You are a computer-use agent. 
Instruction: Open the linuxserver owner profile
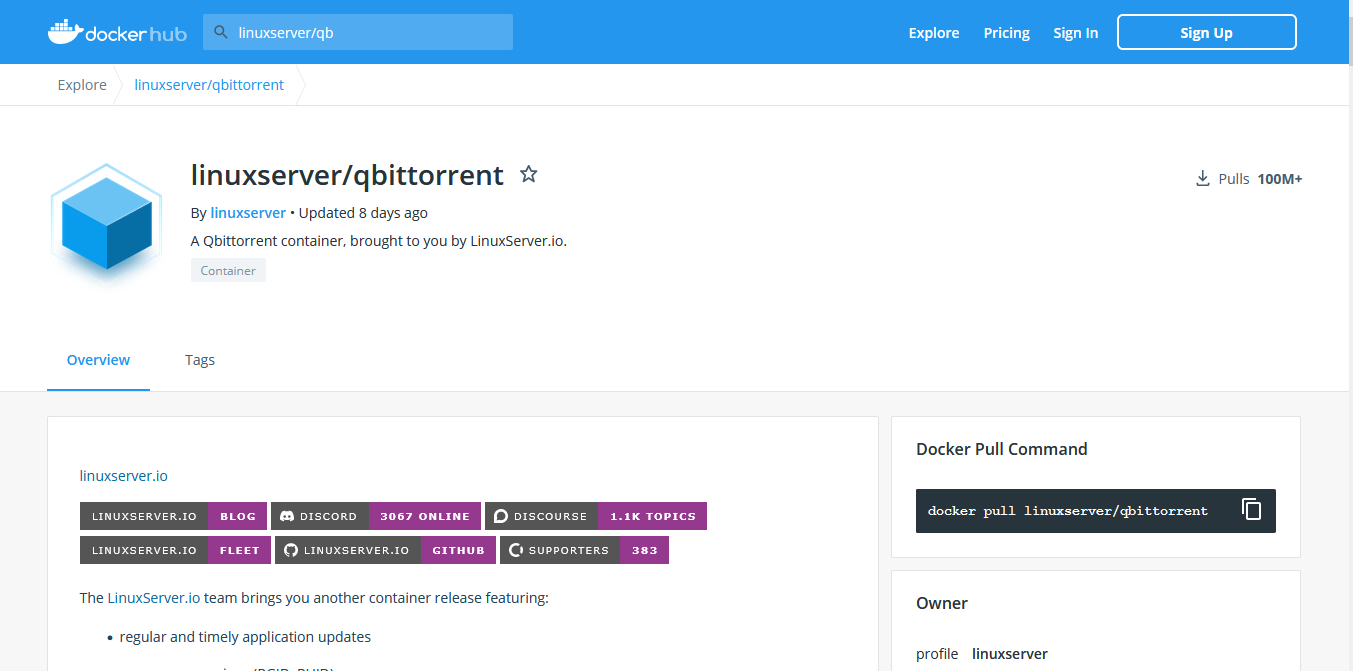[x=1010, y=654]
